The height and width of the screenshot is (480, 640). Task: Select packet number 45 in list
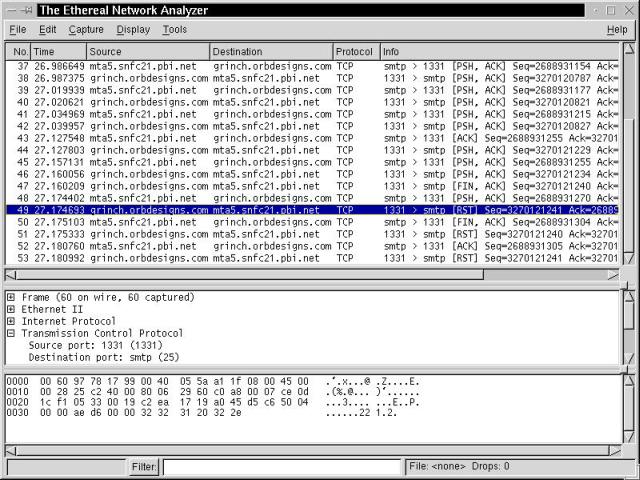pos(200,162)
